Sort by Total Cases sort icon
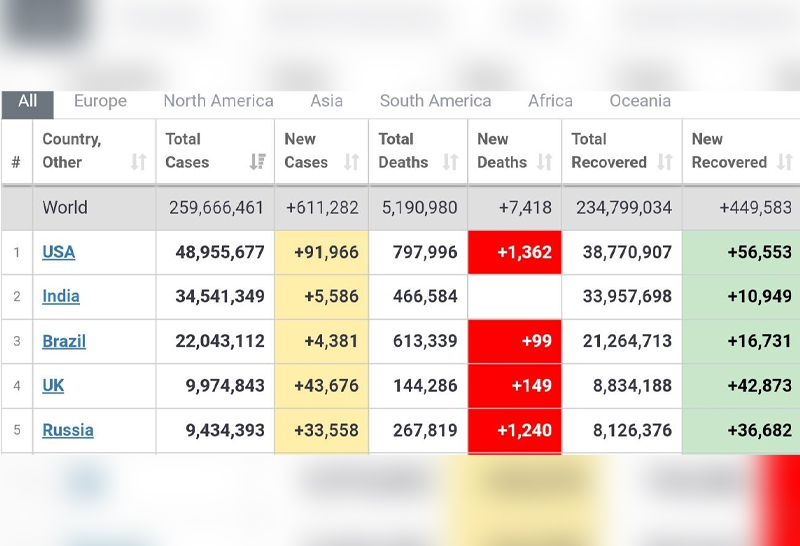The width and height of the screenshot is (800, 546). click(x=258, y=162)
